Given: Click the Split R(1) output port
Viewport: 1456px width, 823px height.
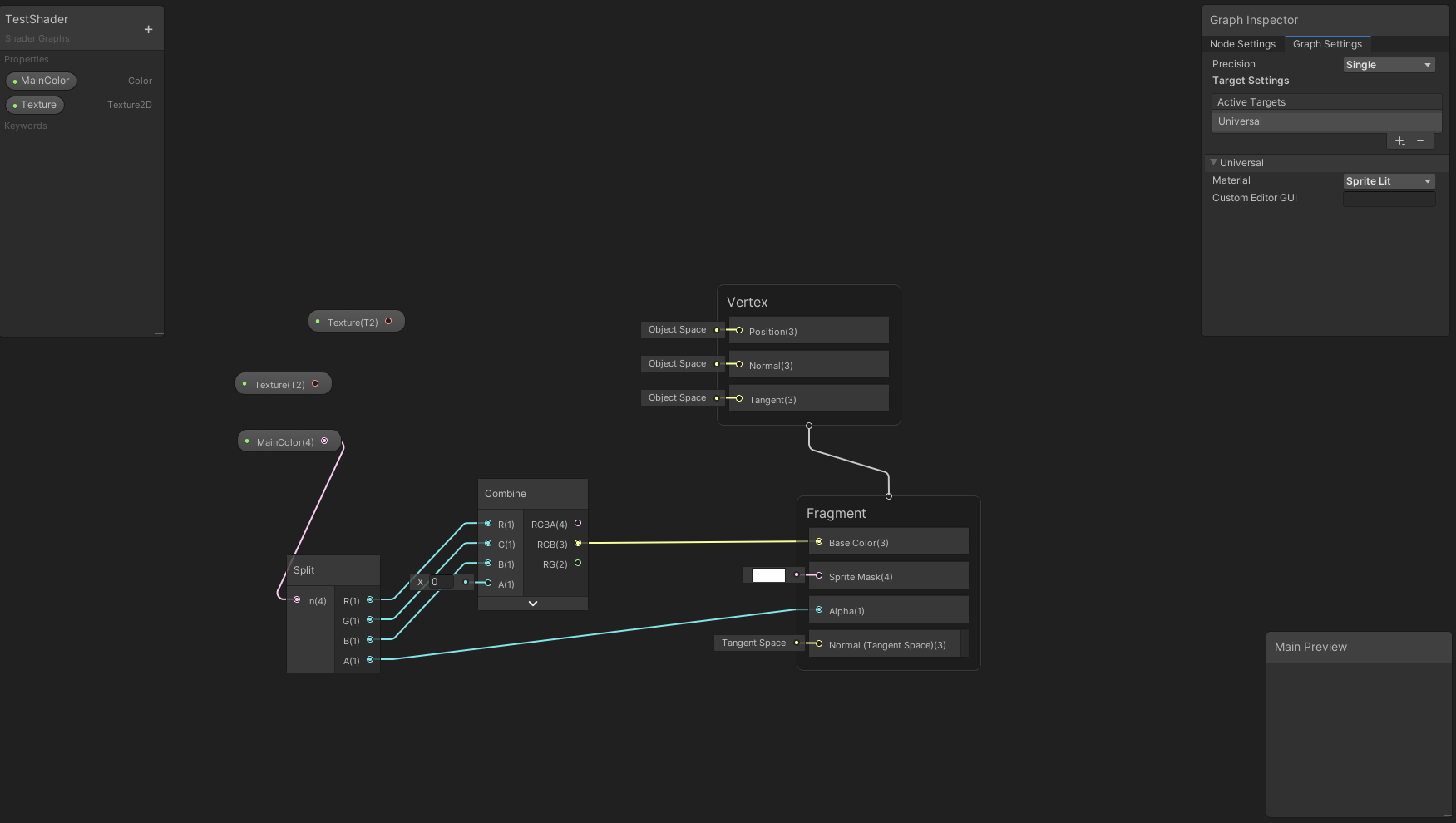Looking at the screenshot, I should point(370,600).
